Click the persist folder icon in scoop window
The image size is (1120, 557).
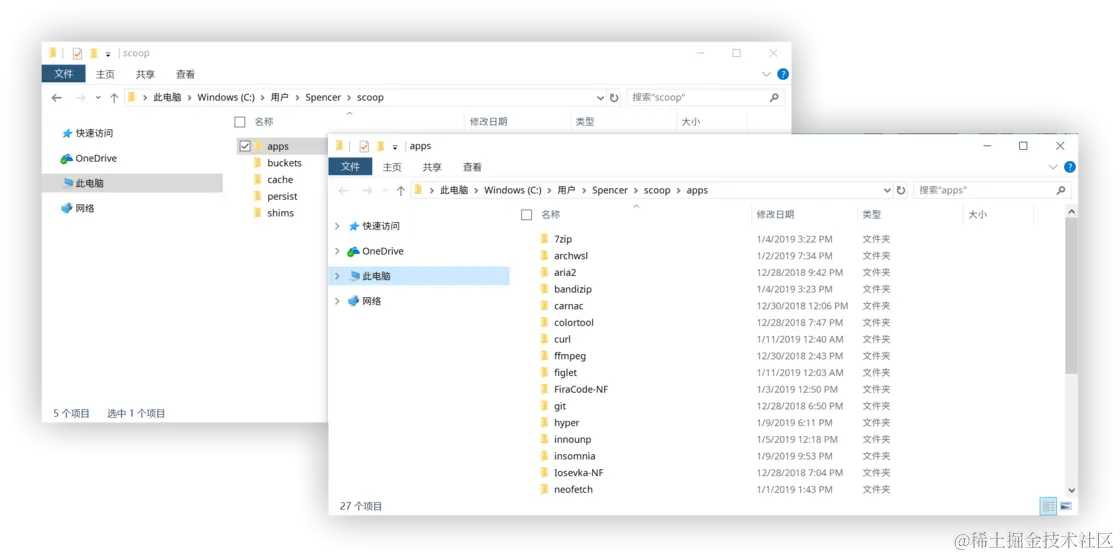coord(257,196)
